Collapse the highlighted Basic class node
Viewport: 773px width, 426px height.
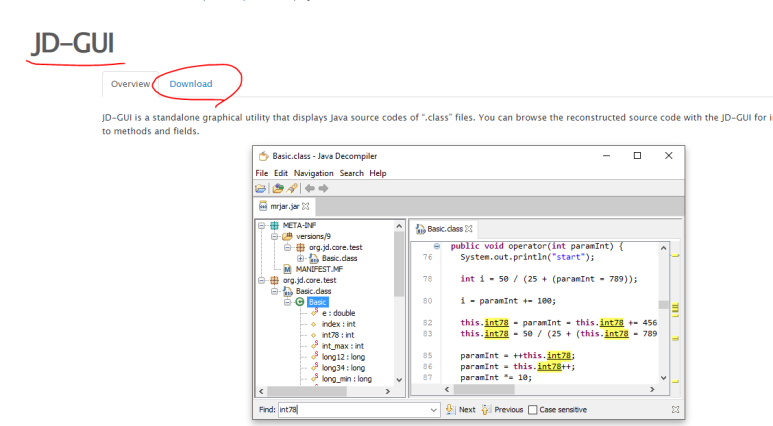287,302
